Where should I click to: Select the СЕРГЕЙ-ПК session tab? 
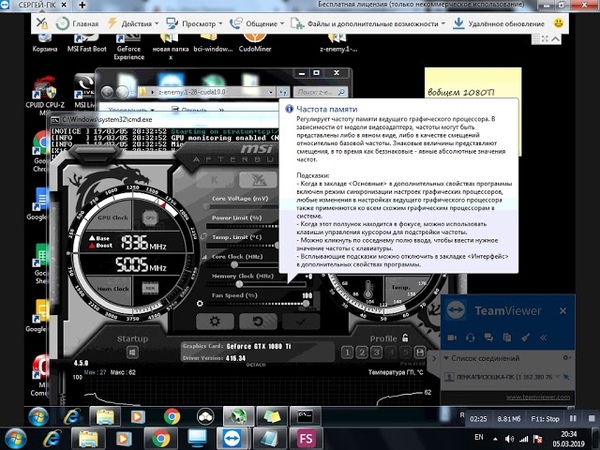point(38,5)
